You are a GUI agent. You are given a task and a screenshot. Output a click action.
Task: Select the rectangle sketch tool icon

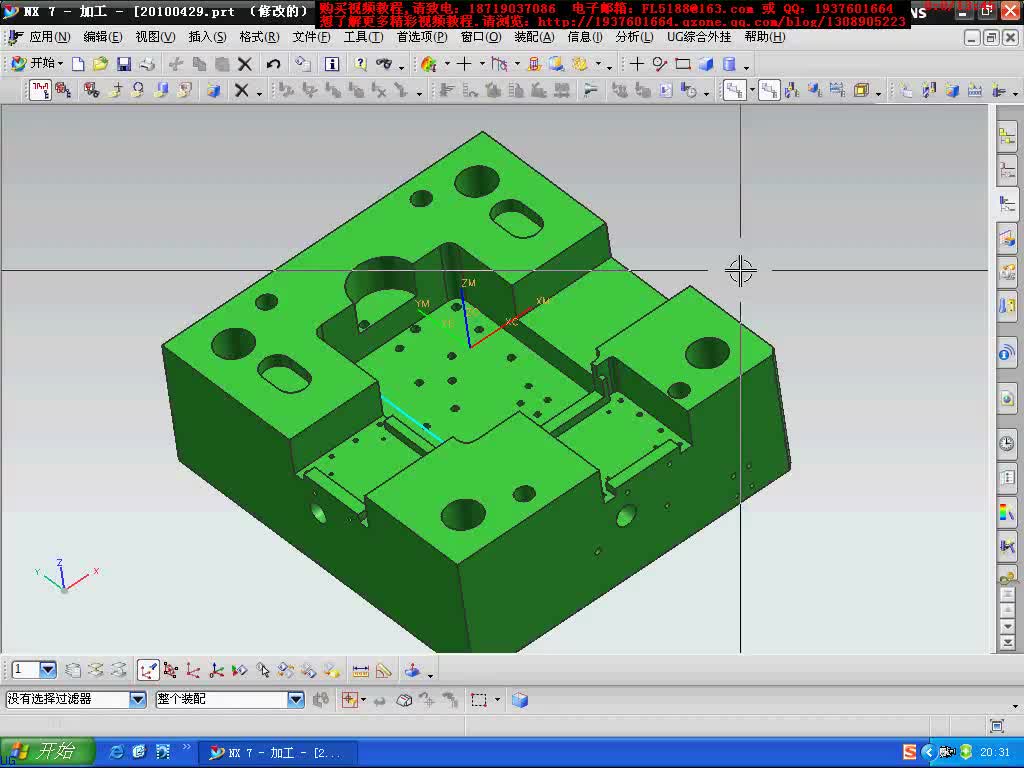pyautogui.click(x=682, y=64)
